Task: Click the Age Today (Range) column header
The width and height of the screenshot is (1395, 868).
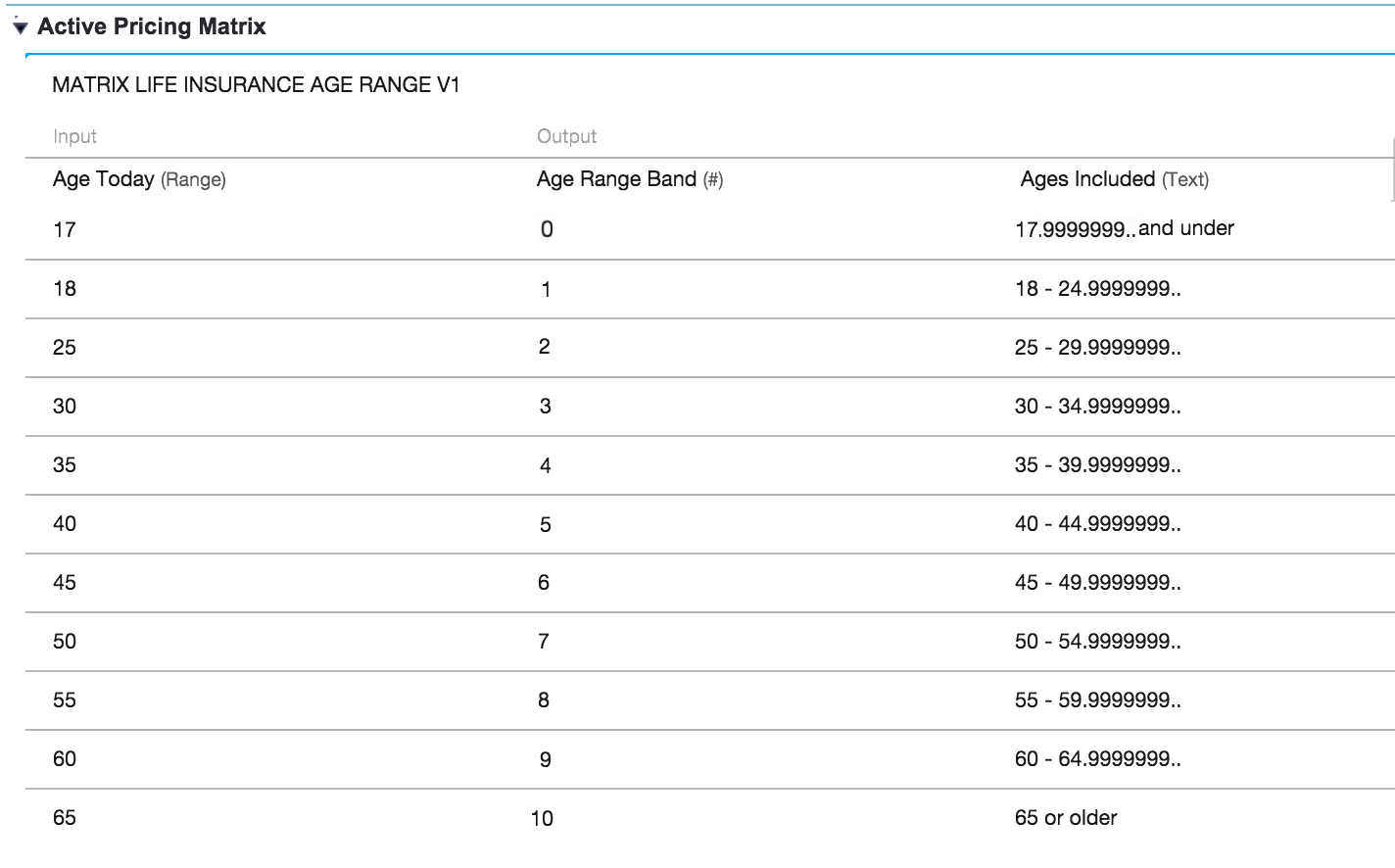Action: tap(139, 179)
